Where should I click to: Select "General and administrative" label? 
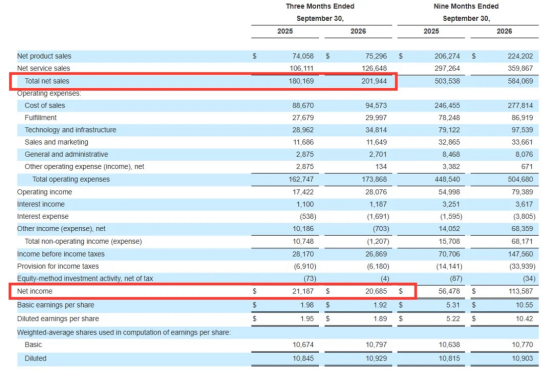tap(66, 154)
